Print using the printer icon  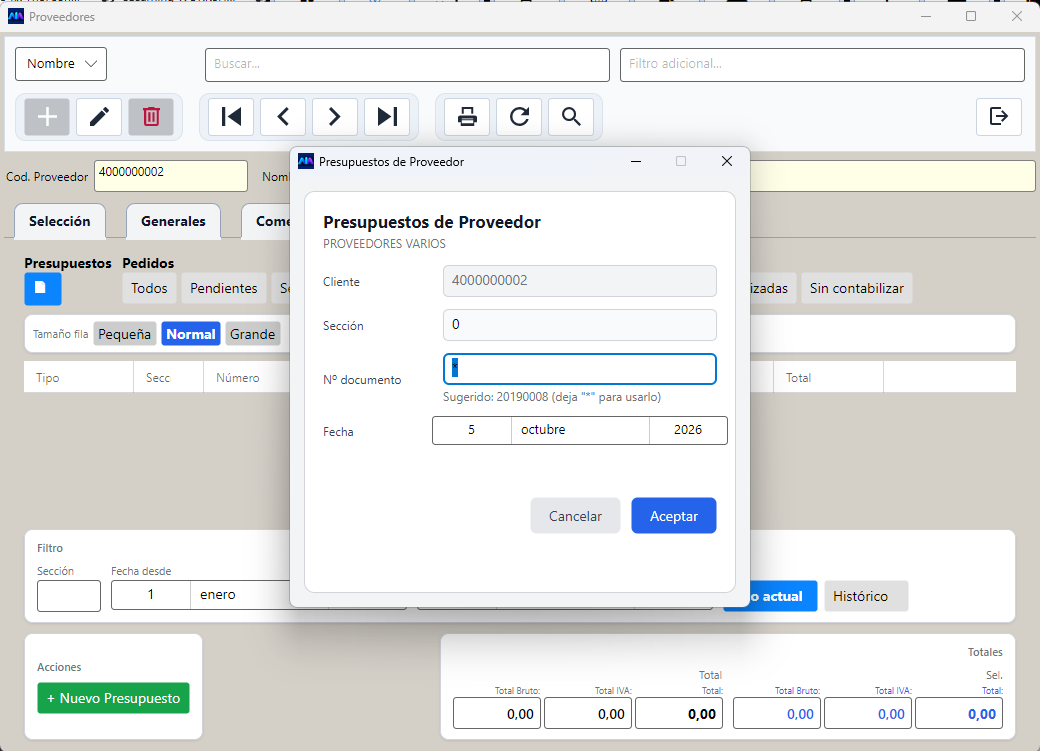click(467, 117)
